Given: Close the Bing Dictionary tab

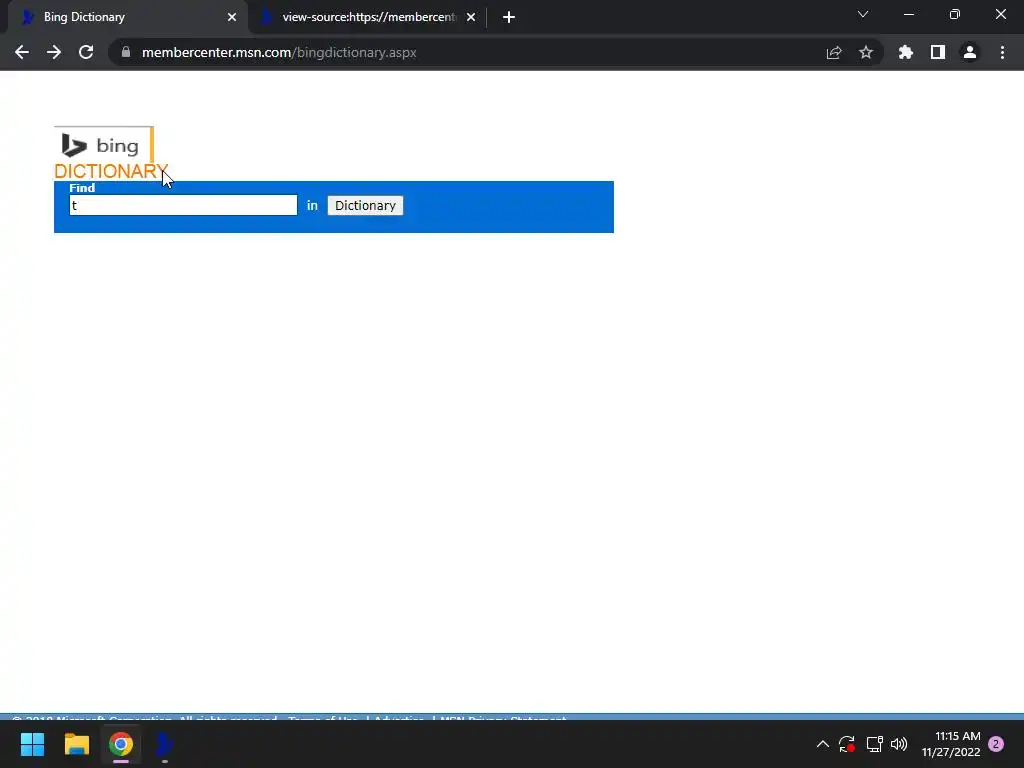Looking at the screenshot, I should (232, 17).
